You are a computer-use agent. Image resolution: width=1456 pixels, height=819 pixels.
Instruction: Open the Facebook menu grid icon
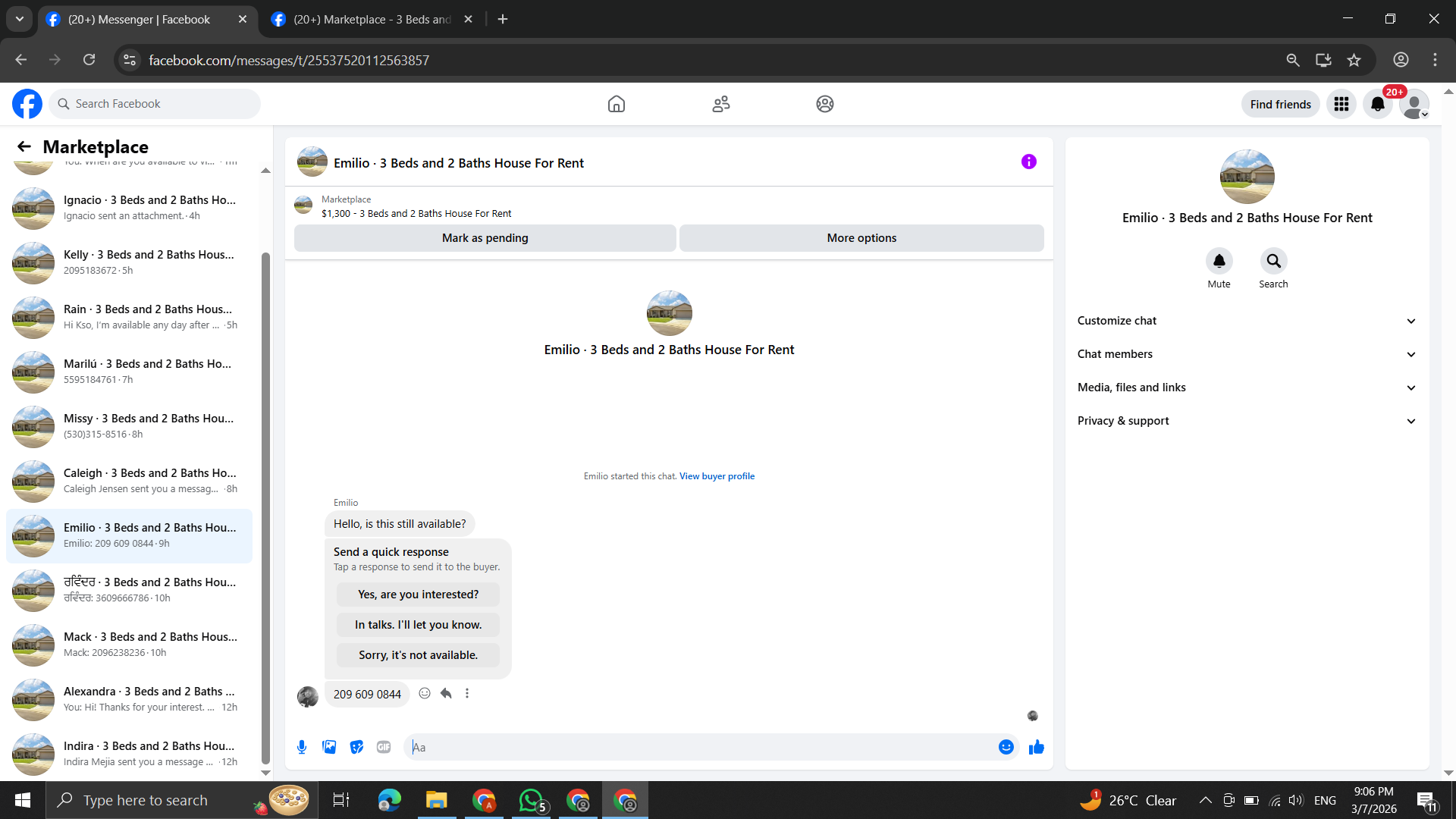click(1341, 104)
